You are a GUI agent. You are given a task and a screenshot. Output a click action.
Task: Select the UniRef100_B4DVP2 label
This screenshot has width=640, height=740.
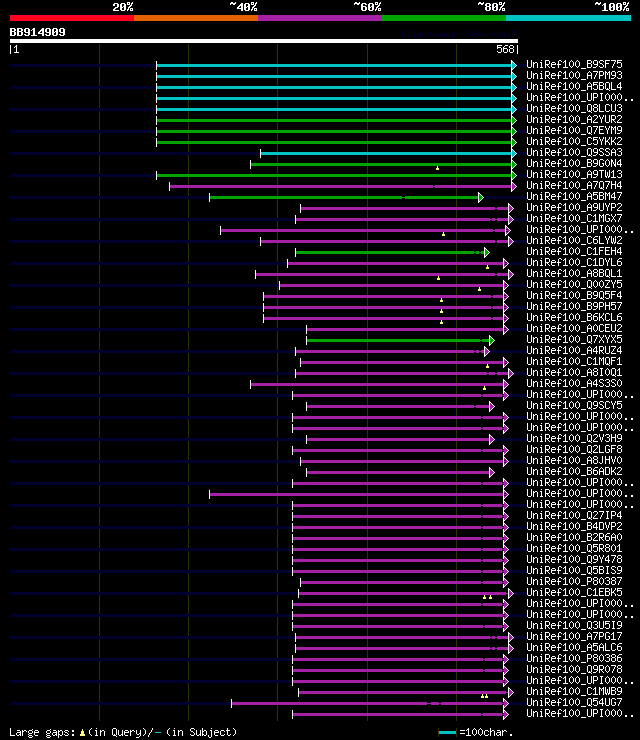pos(574,527)
